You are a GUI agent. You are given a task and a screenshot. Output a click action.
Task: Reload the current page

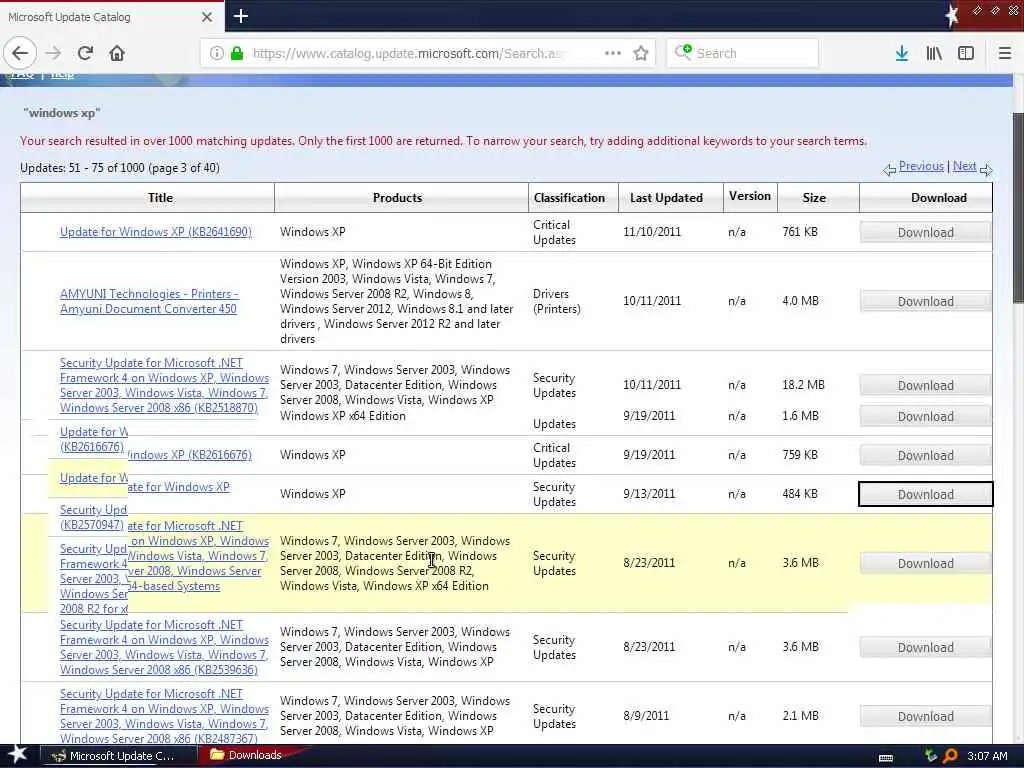86,53
